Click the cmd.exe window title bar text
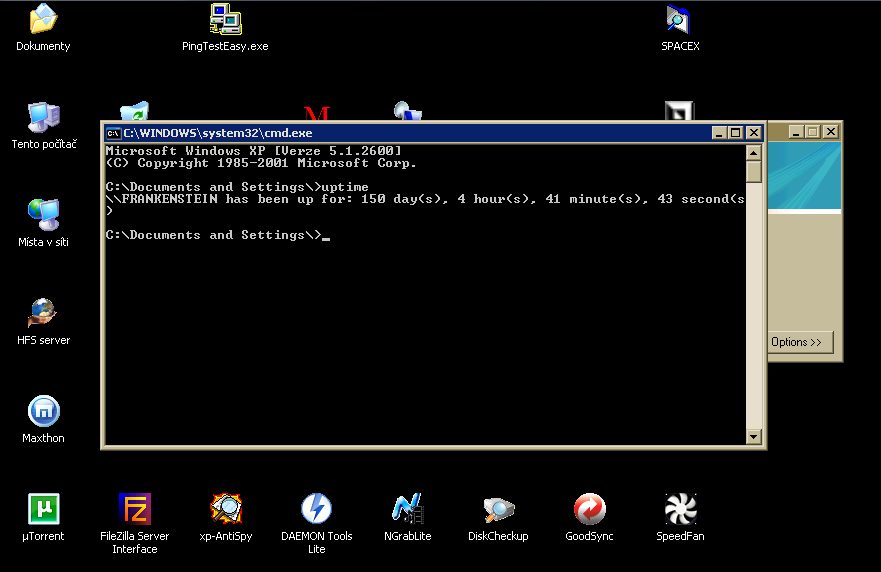This screenshot has height=572, width=881. click(218, 133)
